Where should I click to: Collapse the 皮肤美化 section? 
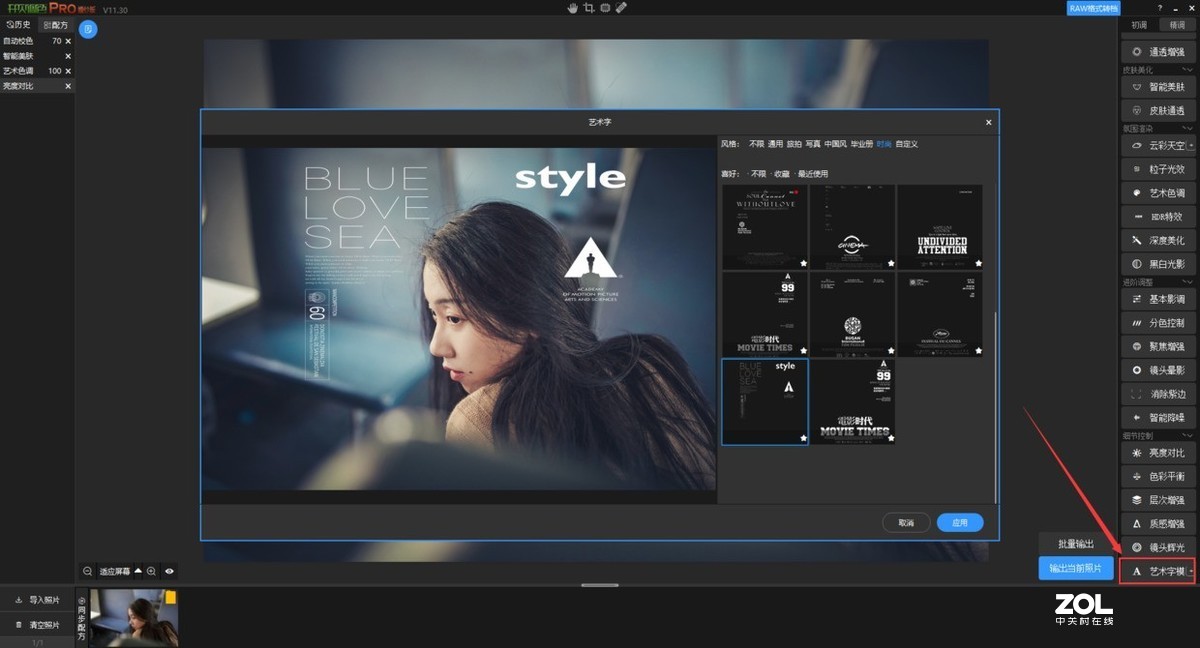click(1188, 70)
